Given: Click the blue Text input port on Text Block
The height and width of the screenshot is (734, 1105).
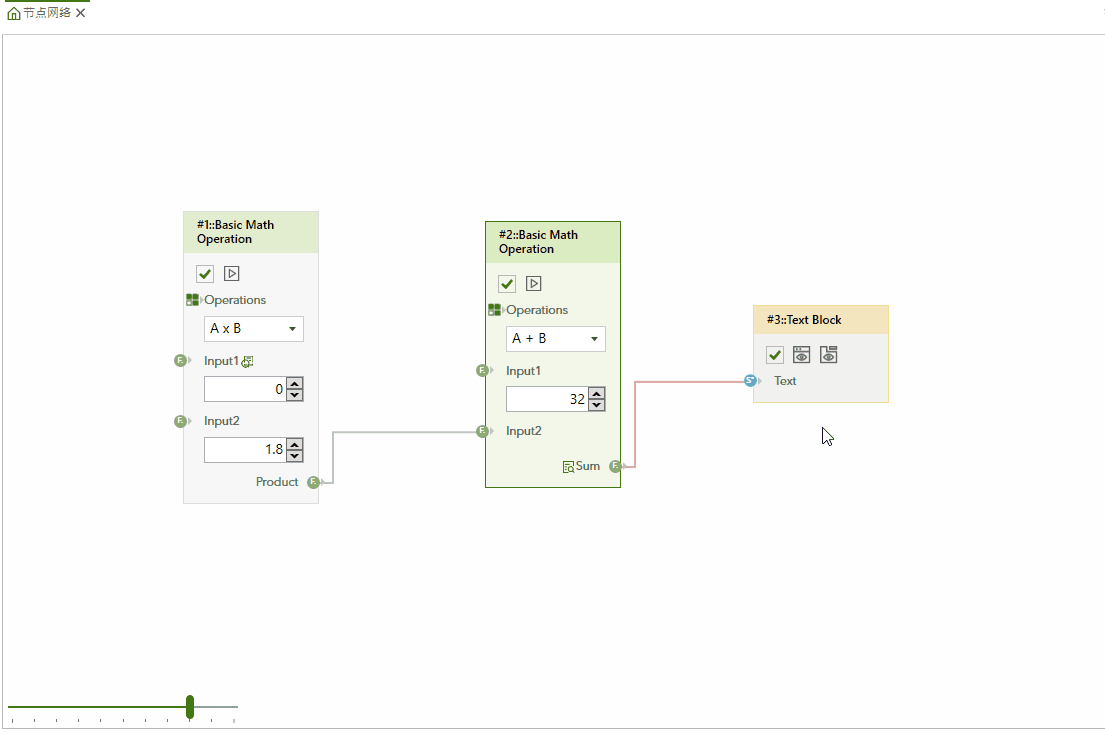Looking at the screenshot, I should [x=750, y=381].
